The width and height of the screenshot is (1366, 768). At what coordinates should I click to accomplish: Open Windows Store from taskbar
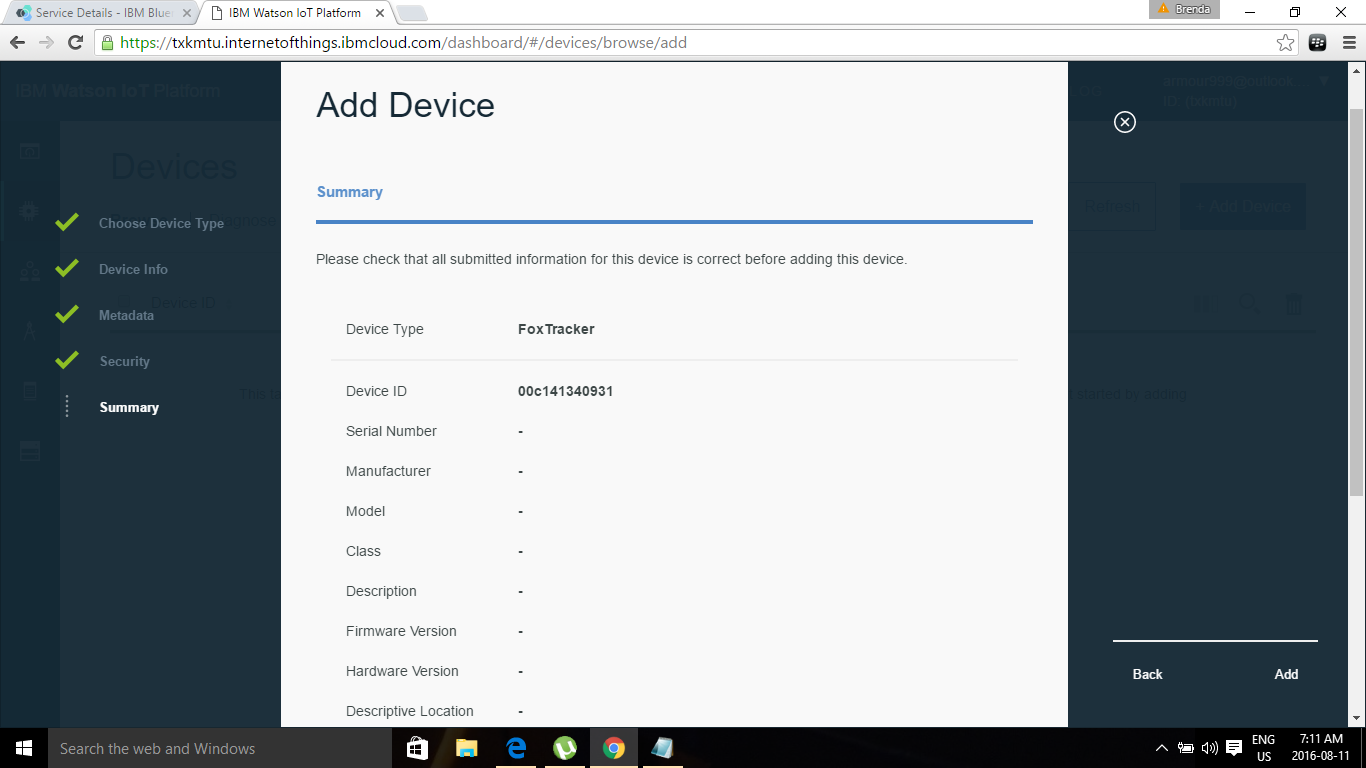(x=418, y=748)
